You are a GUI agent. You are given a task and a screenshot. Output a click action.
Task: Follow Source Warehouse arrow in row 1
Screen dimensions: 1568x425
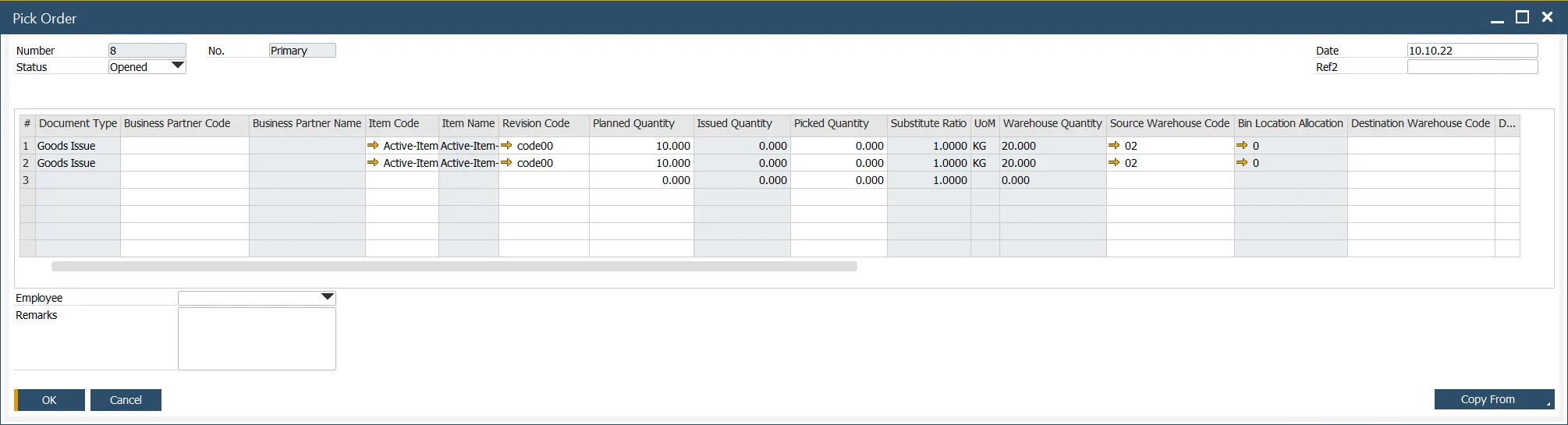tap(1114, 146)
